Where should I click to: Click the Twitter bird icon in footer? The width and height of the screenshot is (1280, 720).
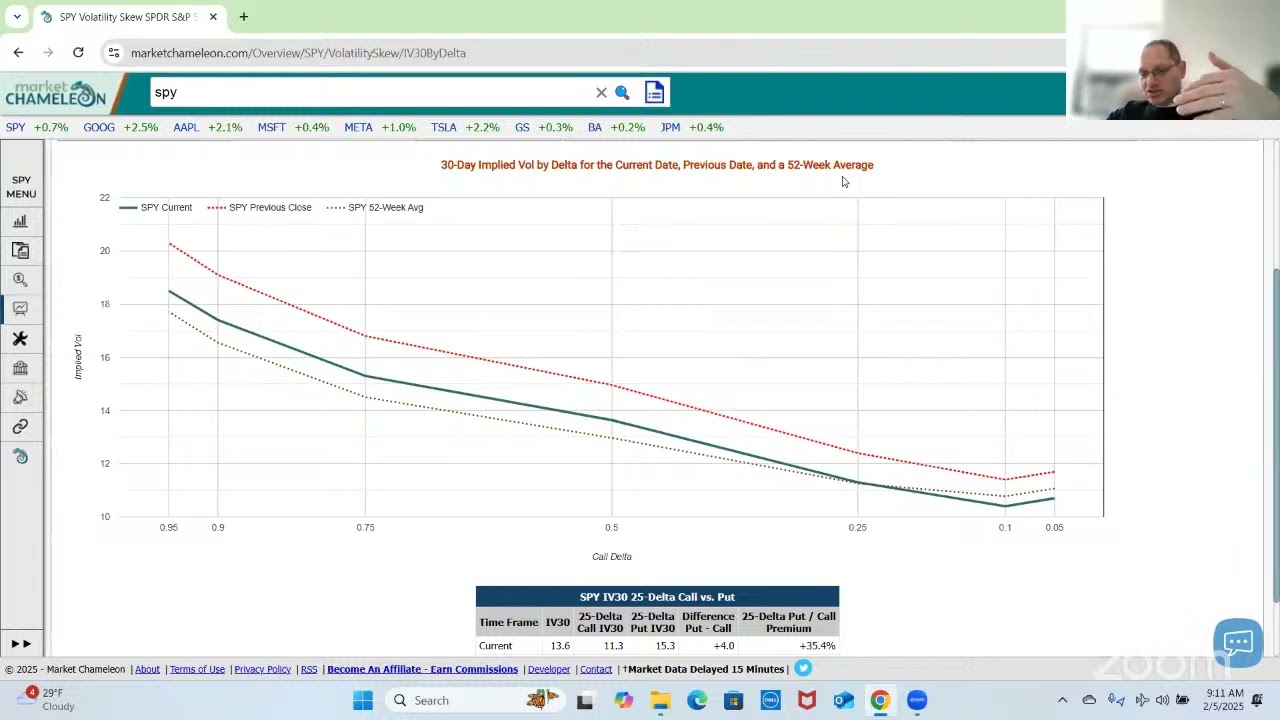[803, 668]
